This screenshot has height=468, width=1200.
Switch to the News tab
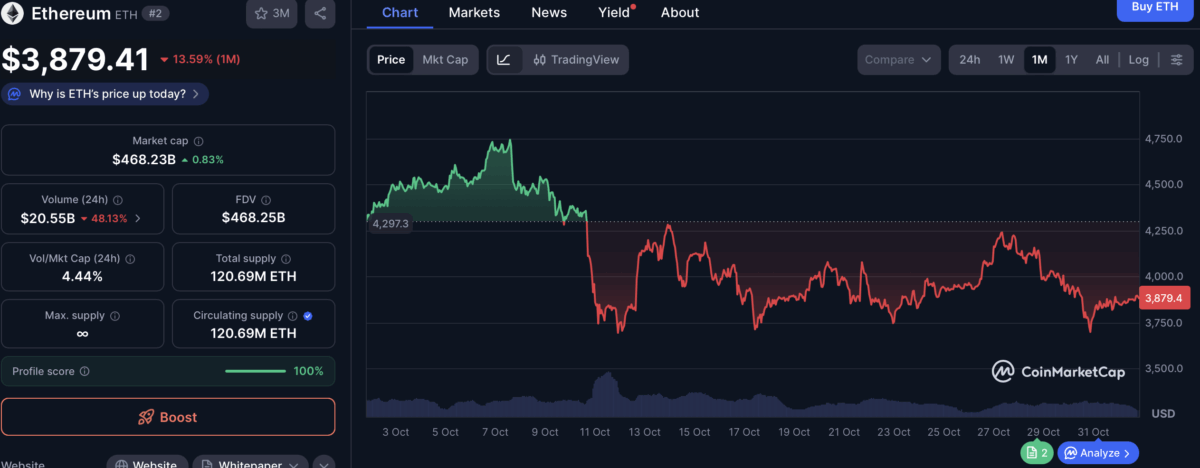tap(549, 13)
